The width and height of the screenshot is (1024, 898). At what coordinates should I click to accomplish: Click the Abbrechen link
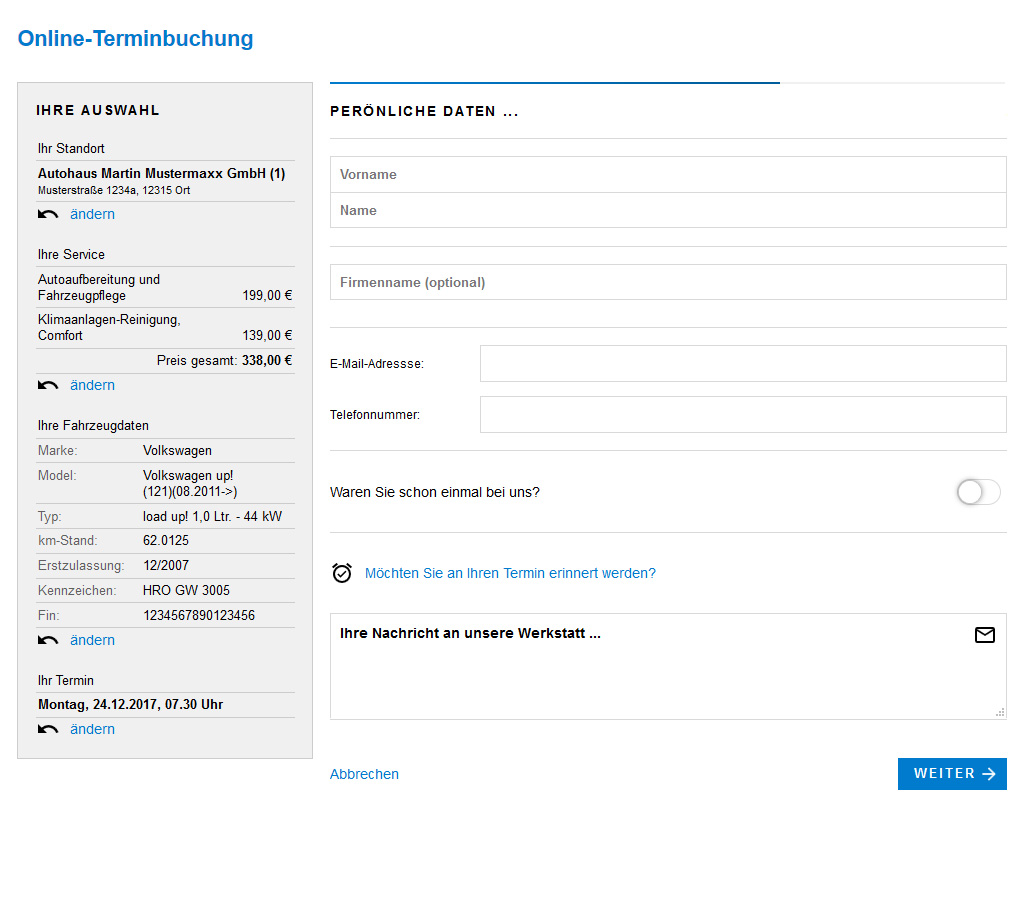(364, 774)
